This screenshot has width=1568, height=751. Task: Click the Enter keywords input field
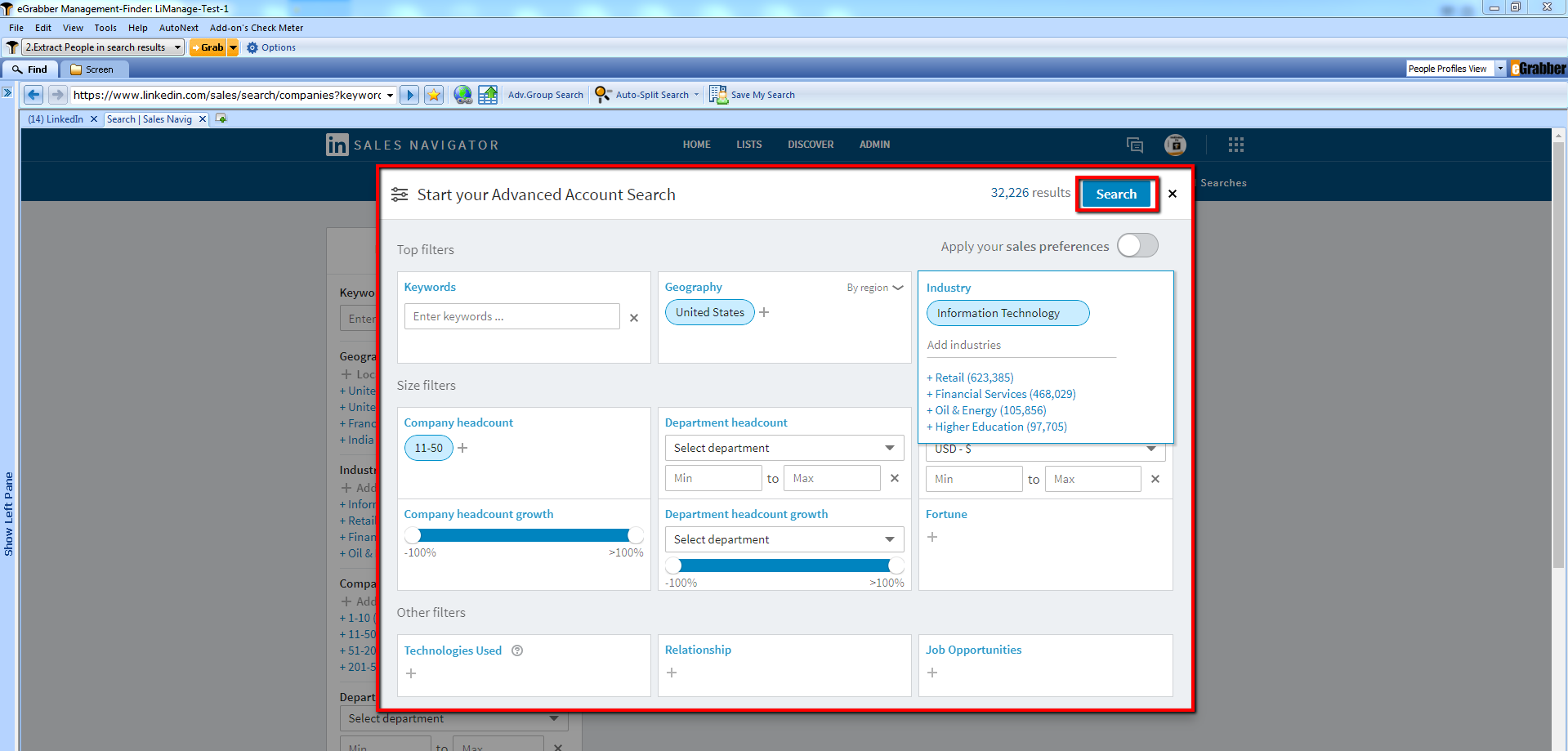coord(511,316)
